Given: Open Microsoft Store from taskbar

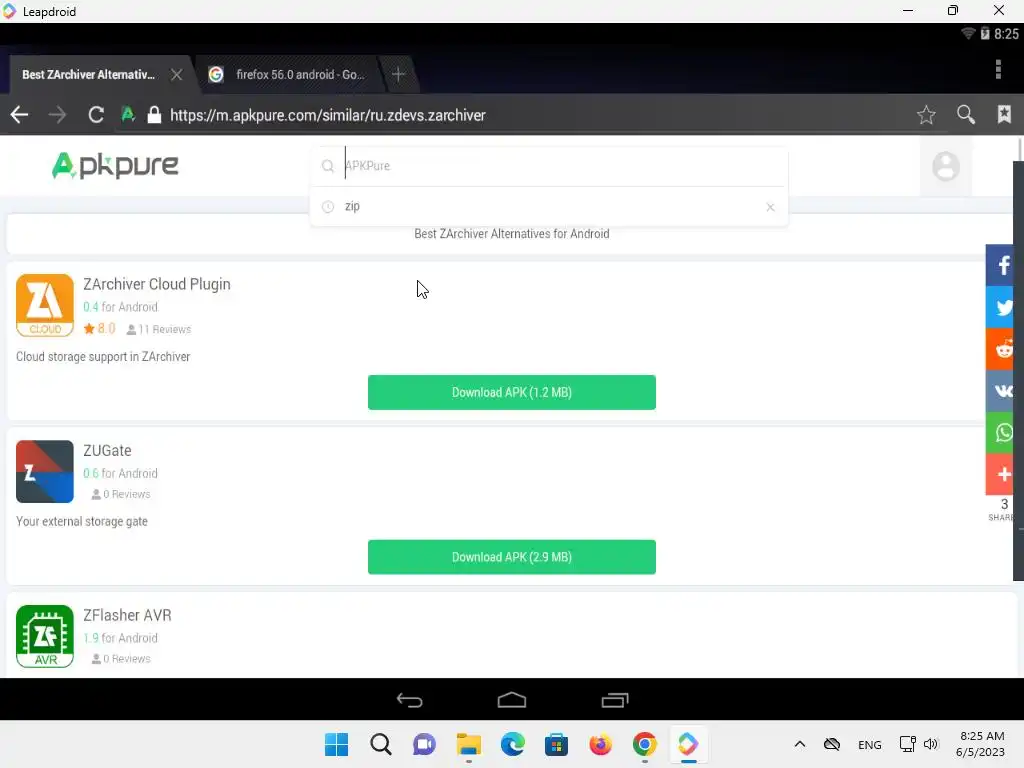Looking at the screenshot, I should (x=556, y=744).
